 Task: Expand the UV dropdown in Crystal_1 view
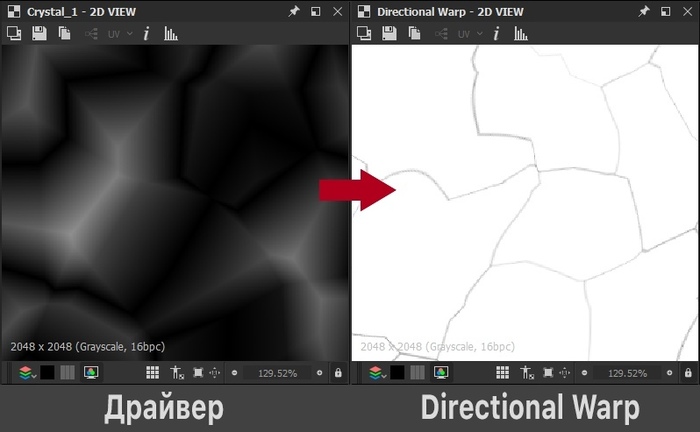pos(120,33)
